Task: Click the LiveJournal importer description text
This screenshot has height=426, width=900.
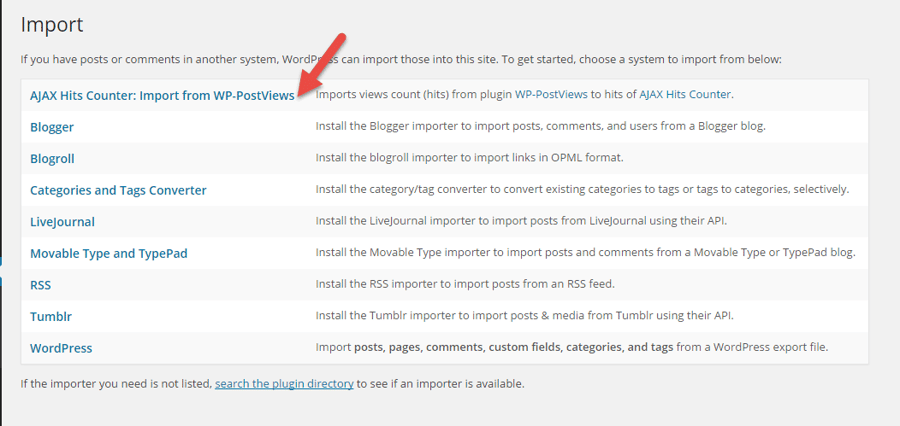Action: coord(522,221)
